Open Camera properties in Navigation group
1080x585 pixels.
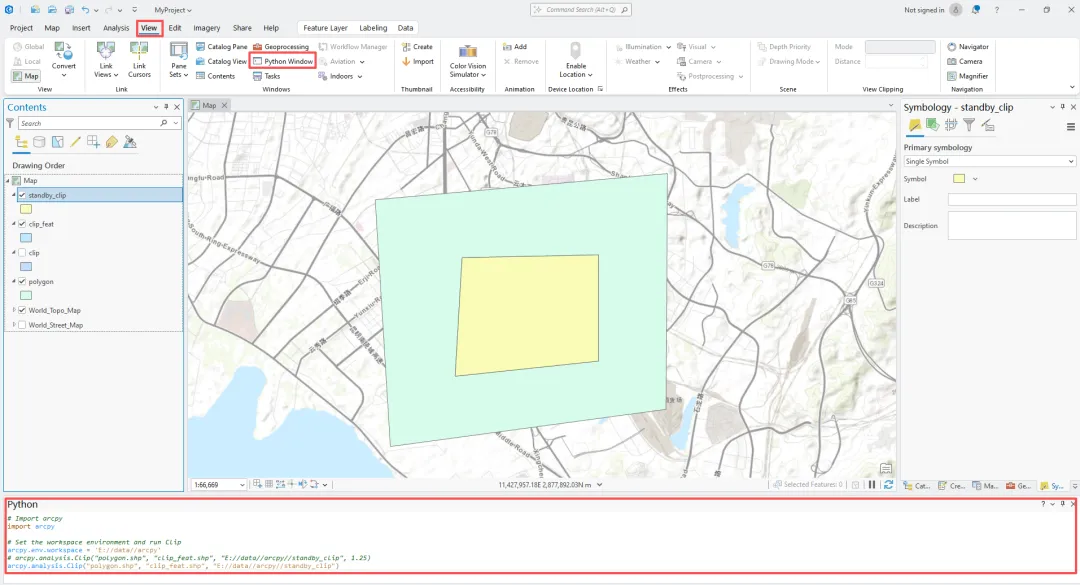coord(965,61)
